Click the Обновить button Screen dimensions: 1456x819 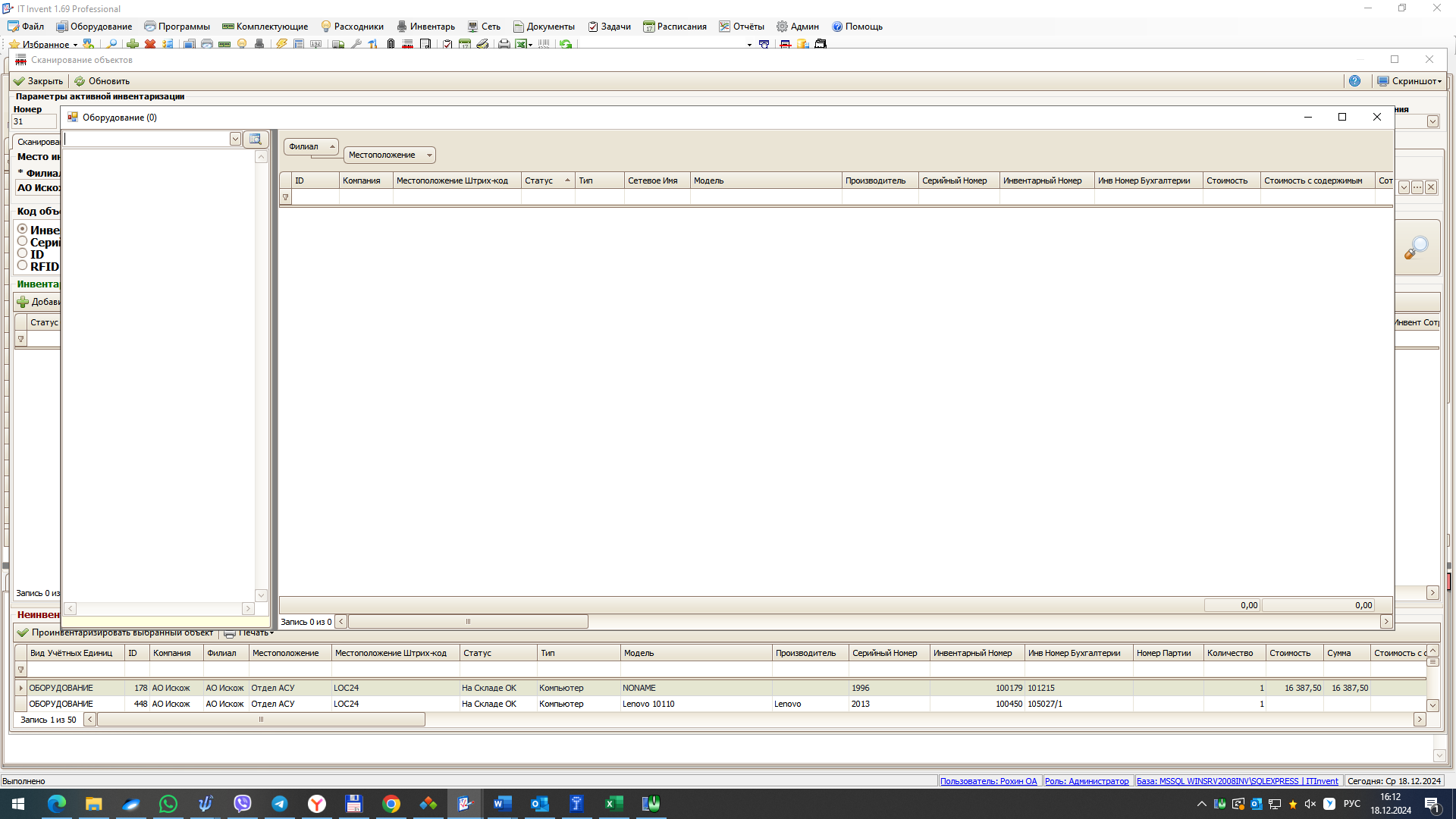[x=102, y=81]
